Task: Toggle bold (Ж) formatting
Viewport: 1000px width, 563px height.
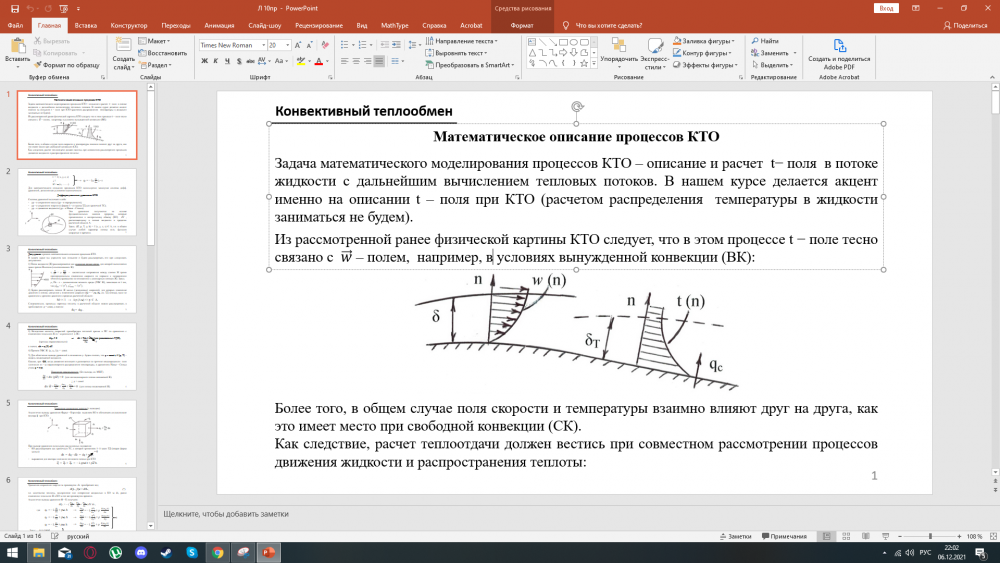Action: (203, 61)
